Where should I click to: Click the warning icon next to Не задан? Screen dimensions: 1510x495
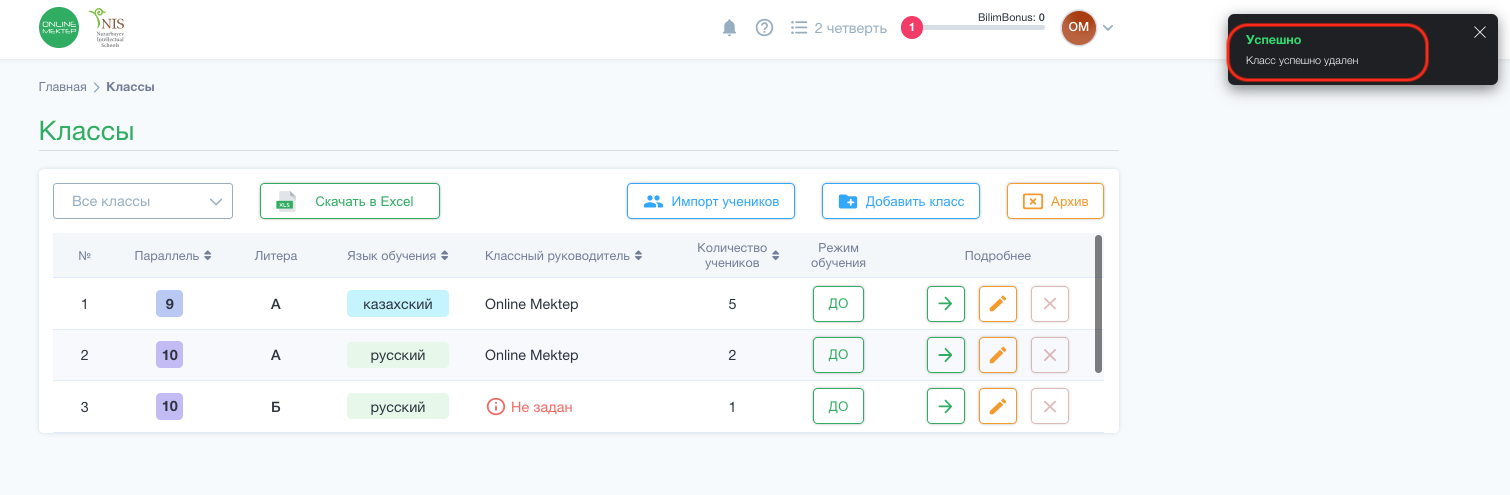pos(495,407)
